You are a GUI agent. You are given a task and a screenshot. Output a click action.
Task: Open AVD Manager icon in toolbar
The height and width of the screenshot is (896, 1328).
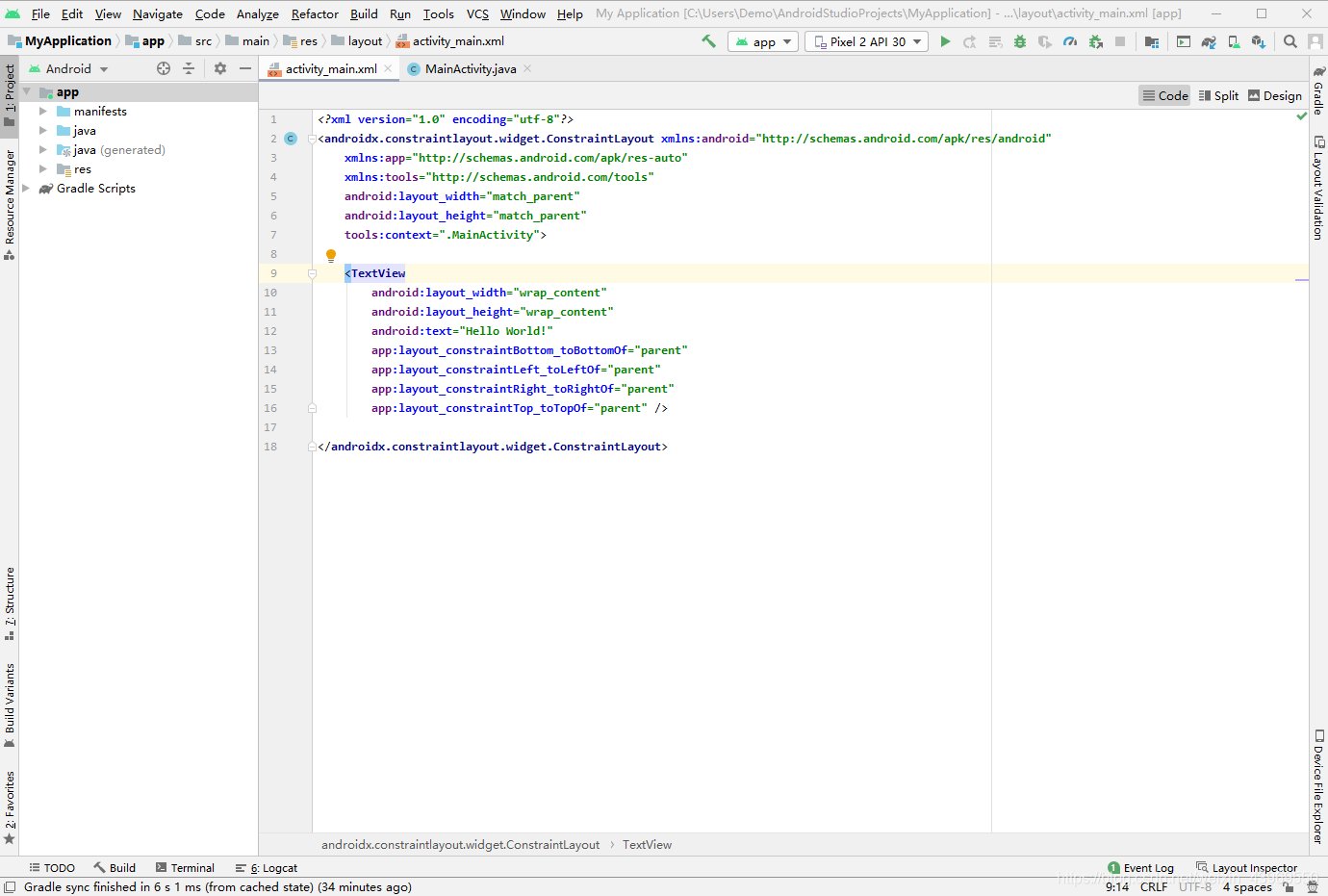coord(1234,41)
